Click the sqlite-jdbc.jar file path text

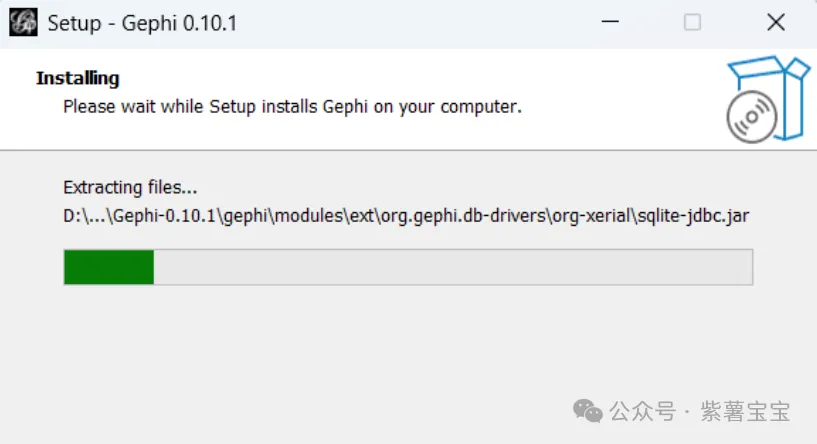coord(697,217)
